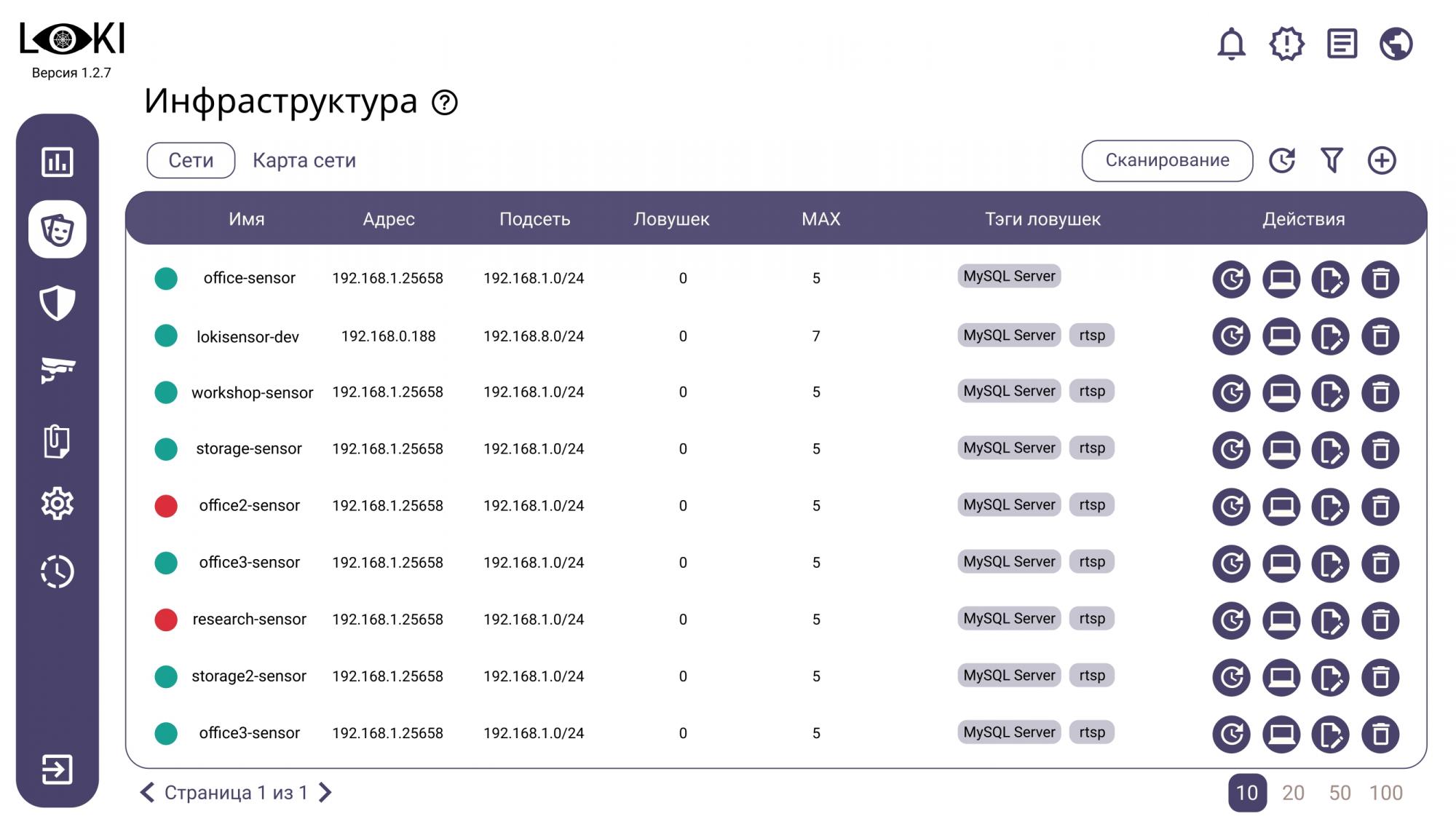Click the alert badge icon in header
Viewport: 1456px width, 819px height.
(x=1286, y=44)
